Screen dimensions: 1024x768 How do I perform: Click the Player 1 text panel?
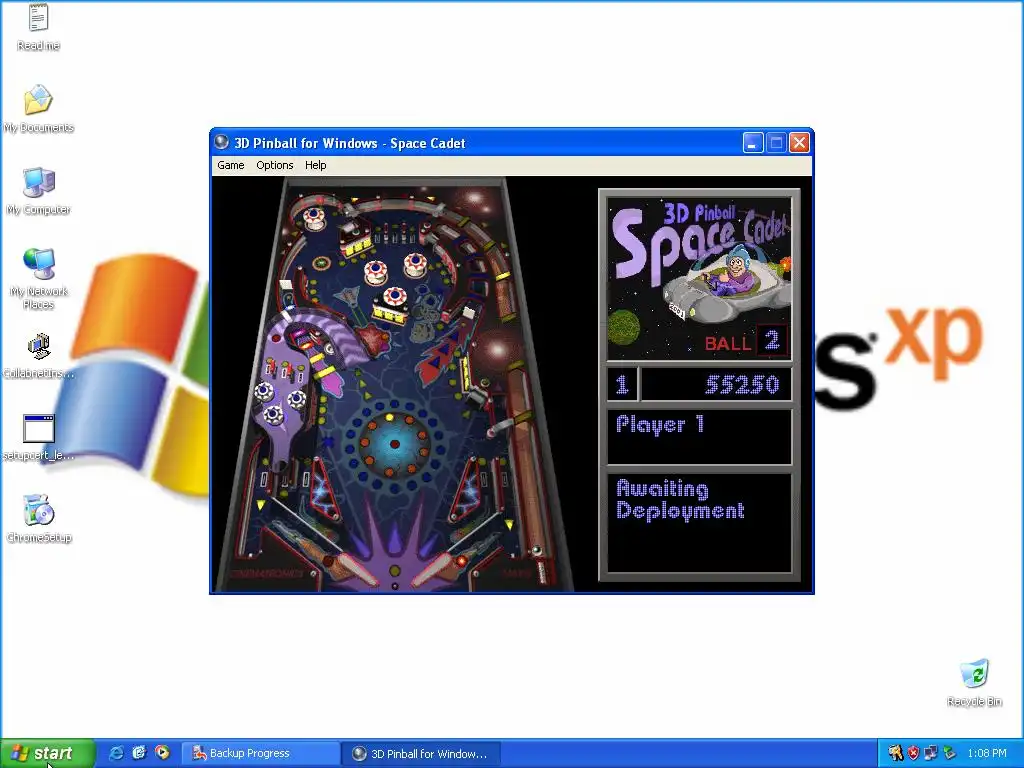pos(699,436)
